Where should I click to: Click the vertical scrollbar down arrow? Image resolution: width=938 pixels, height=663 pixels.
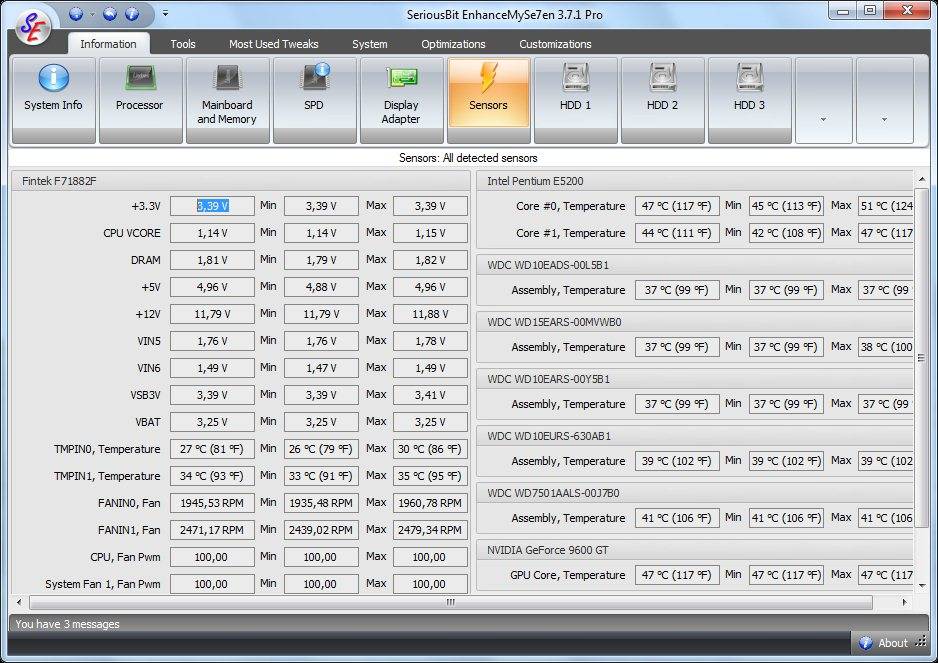coord(922,585)
